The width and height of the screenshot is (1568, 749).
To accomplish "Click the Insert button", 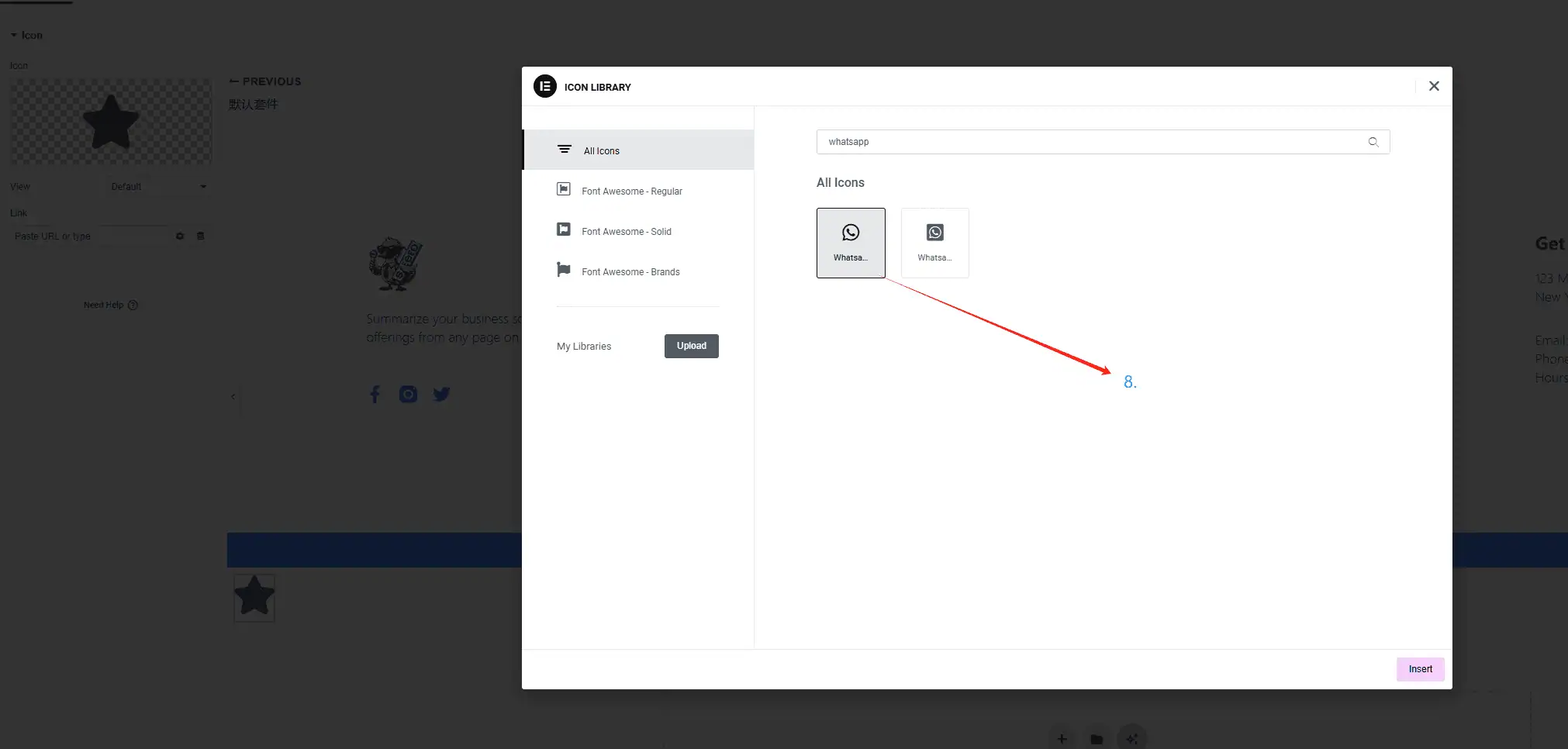I will 1421,669.
